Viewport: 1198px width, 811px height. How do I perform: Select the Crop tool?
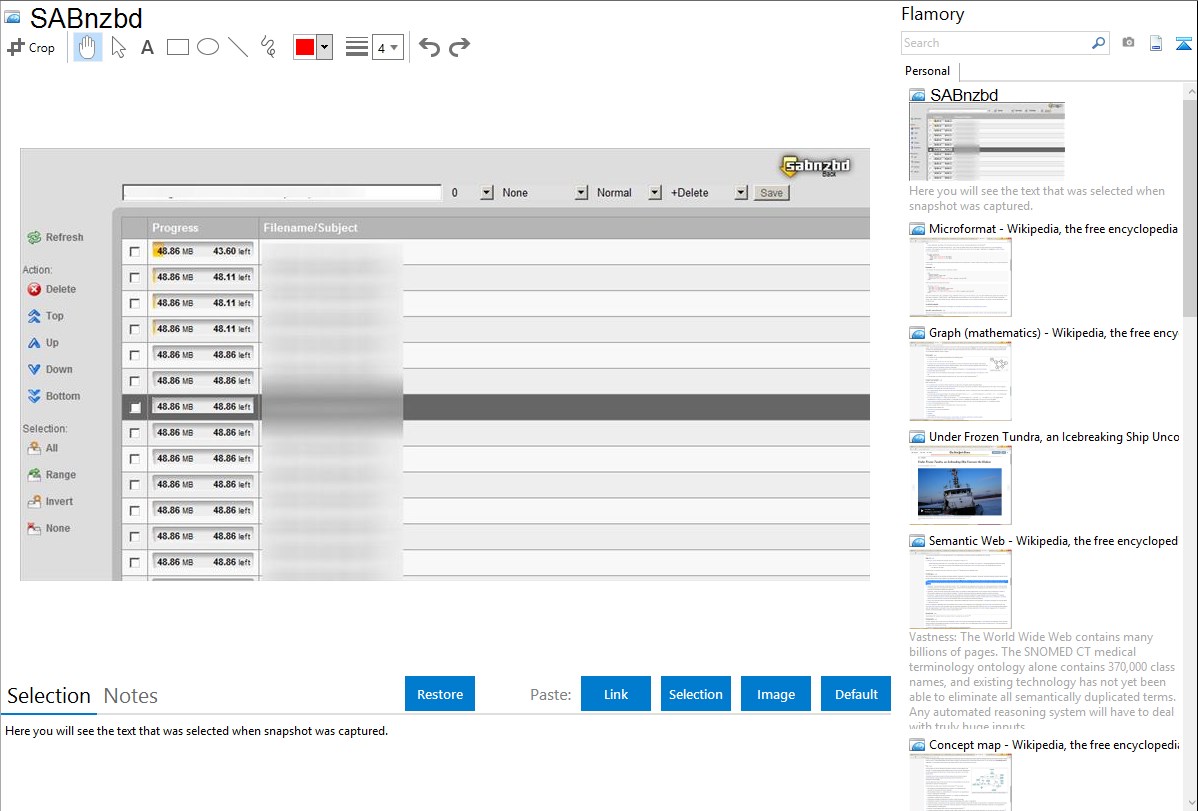pyautogui.click(x=31, y=47)
